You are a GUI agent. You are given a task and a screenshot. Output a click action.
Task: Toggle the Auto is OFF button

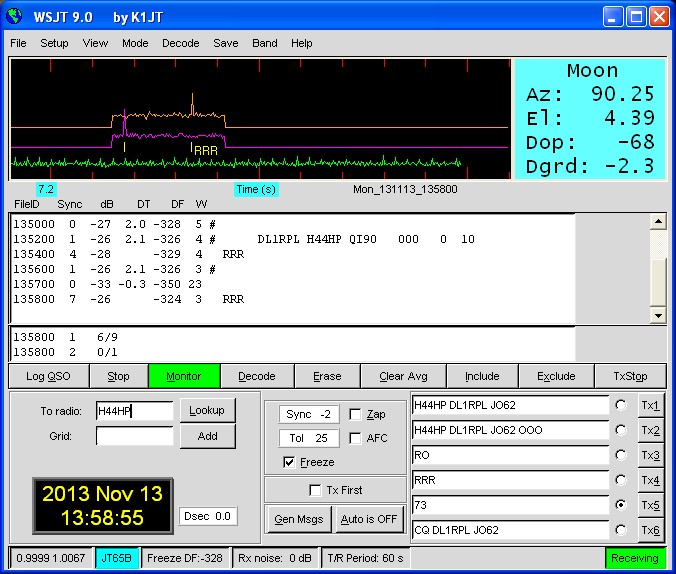368,519
